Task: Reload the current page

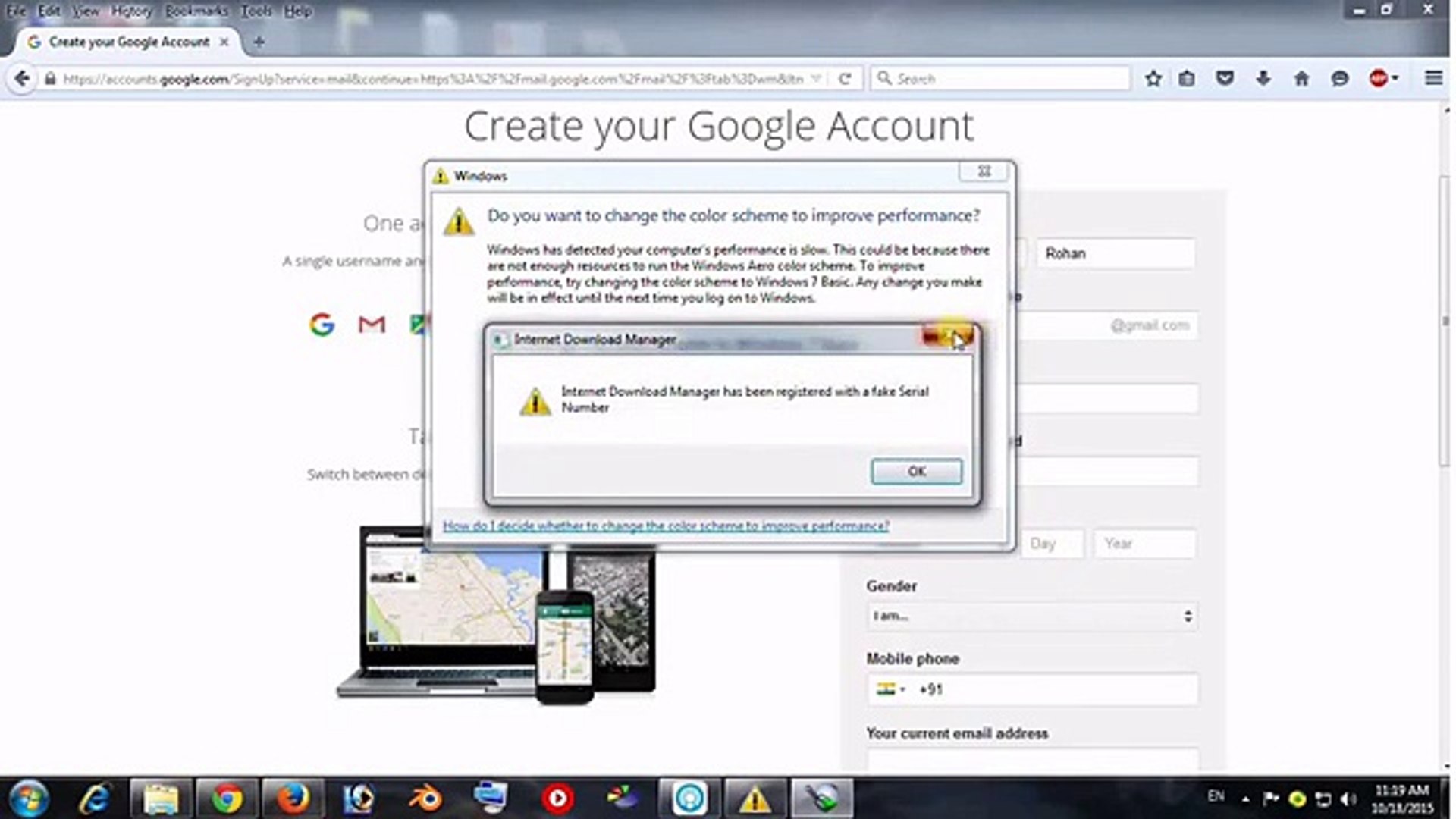Action: click(843, 78)
